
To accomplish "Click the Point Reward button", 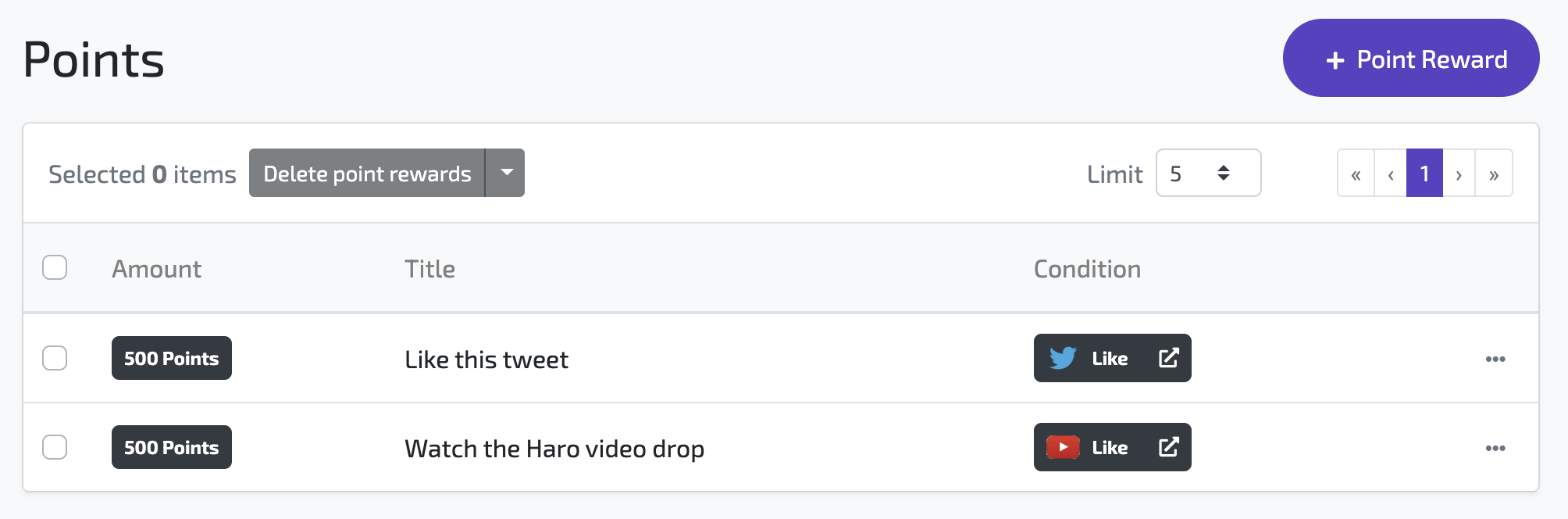I will coord(1411,58).
